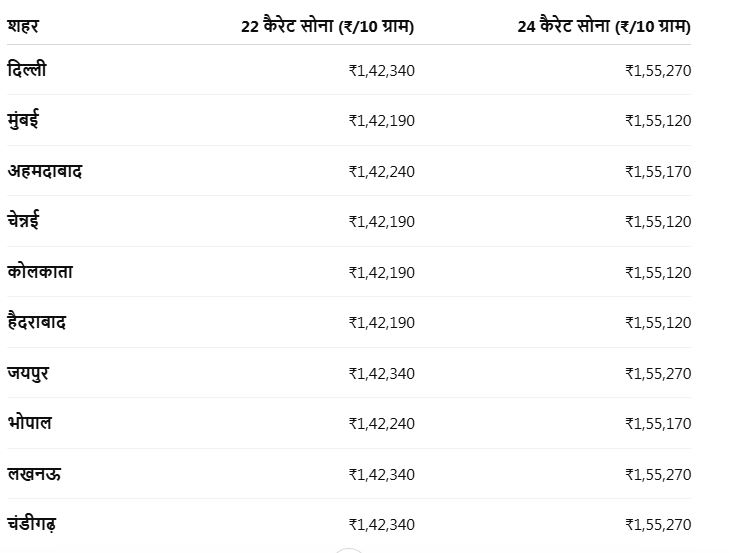Click the दिल्ली city name
This screenshot has width=729, height=553.
click(x=27, y=69)
